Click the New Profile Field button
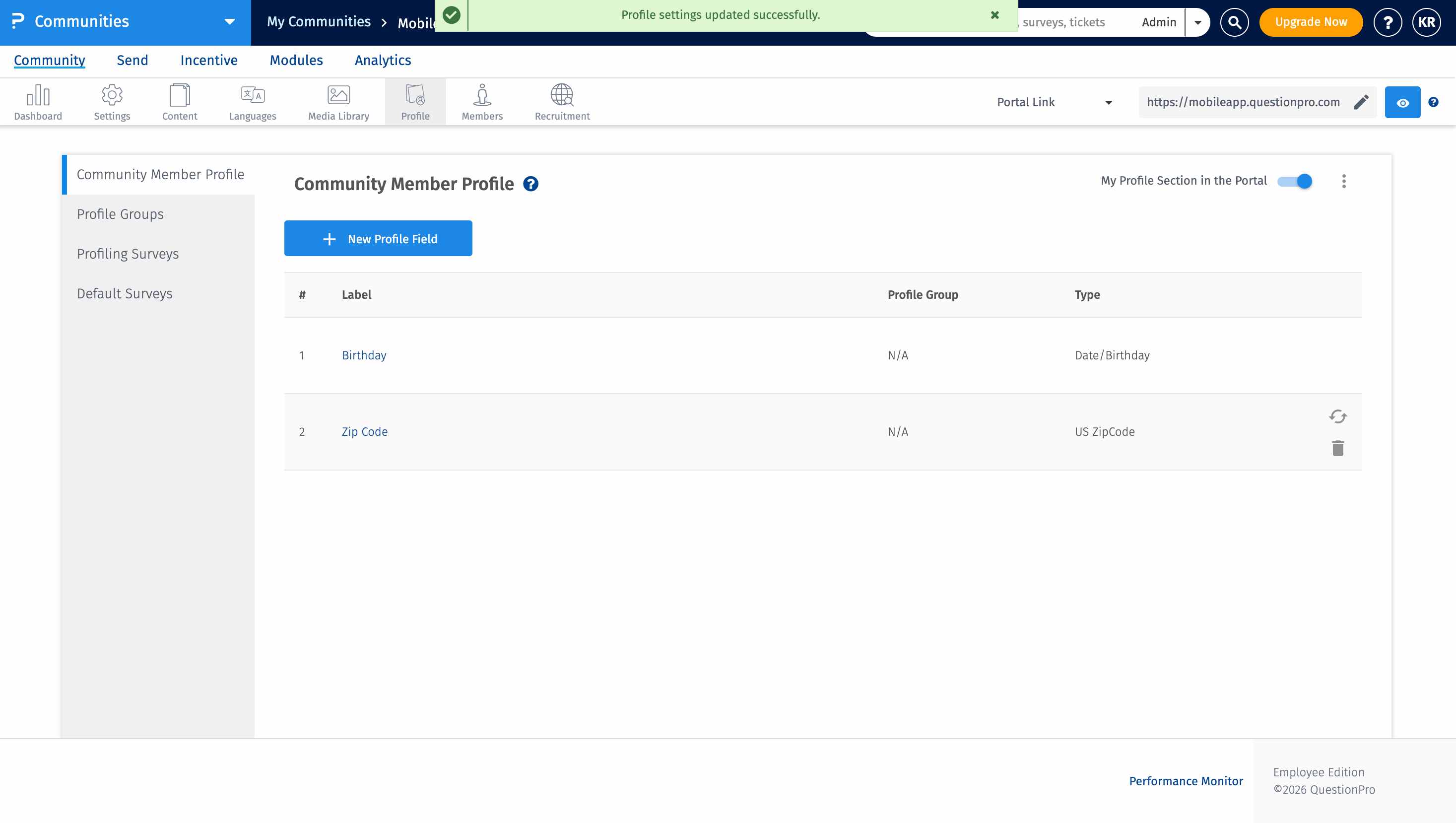 coord(378,239)
